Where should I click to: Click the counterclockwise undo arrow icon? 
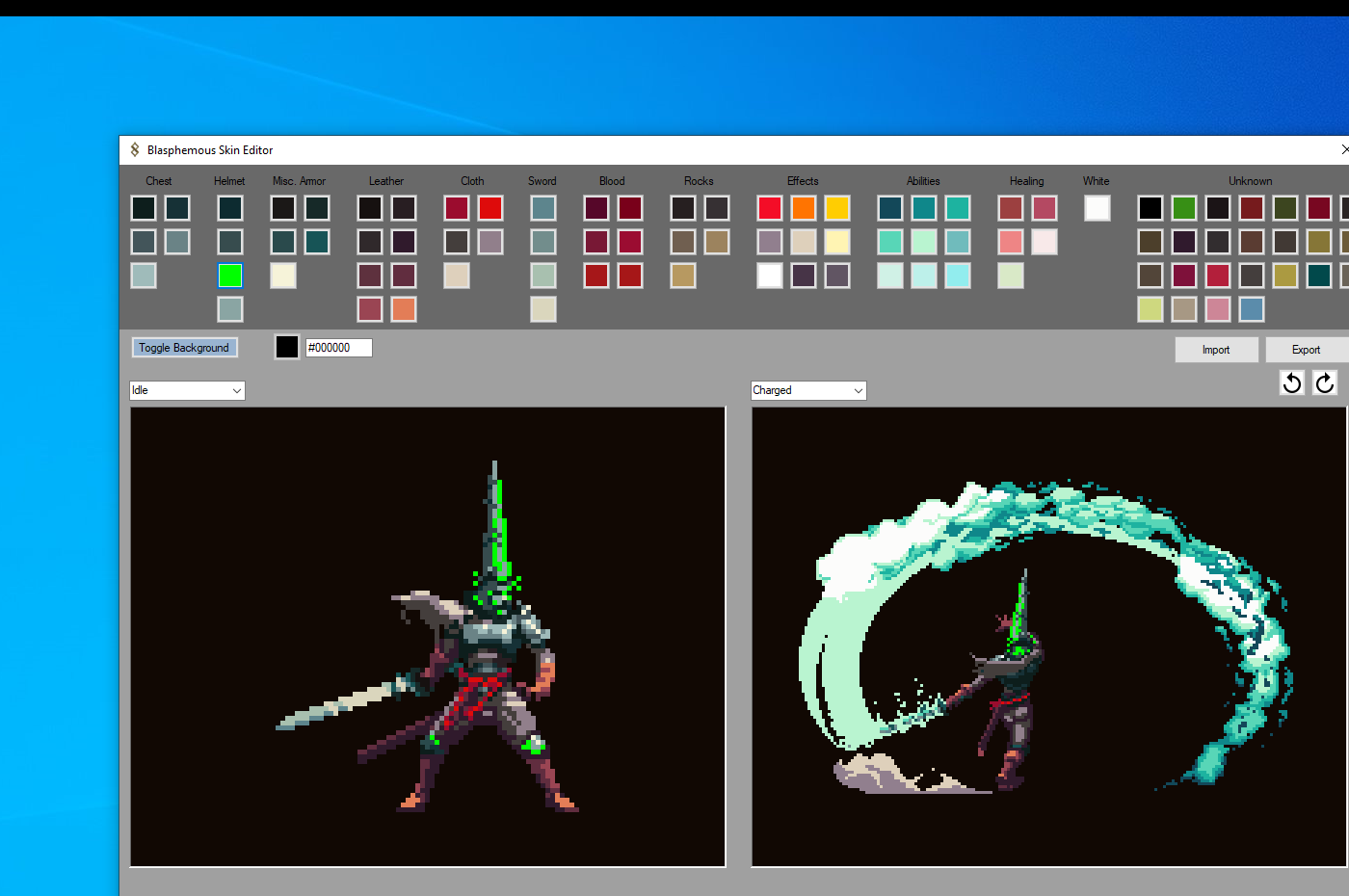tap(1292, 382)
